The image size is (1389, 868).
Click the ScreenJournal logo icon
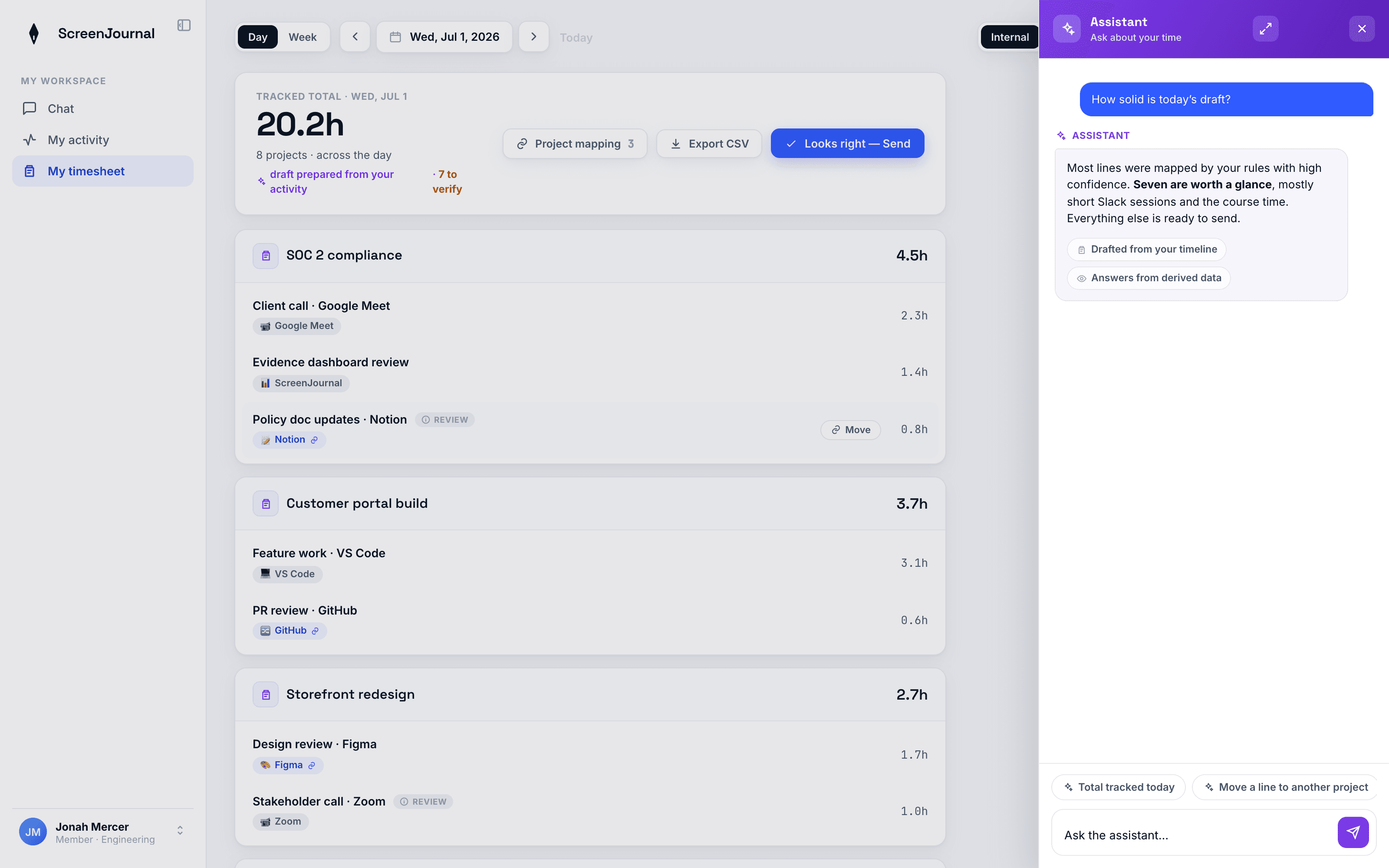click(x=34, y=33)
